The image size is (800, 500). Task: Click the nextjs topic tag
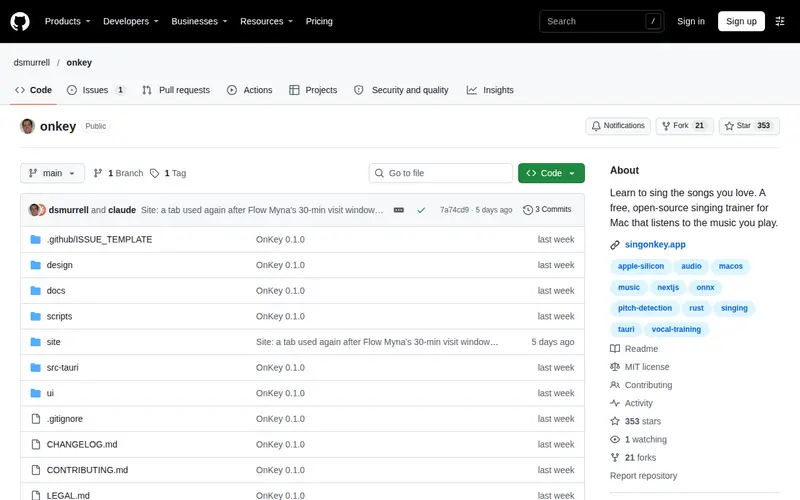(668, 287)
